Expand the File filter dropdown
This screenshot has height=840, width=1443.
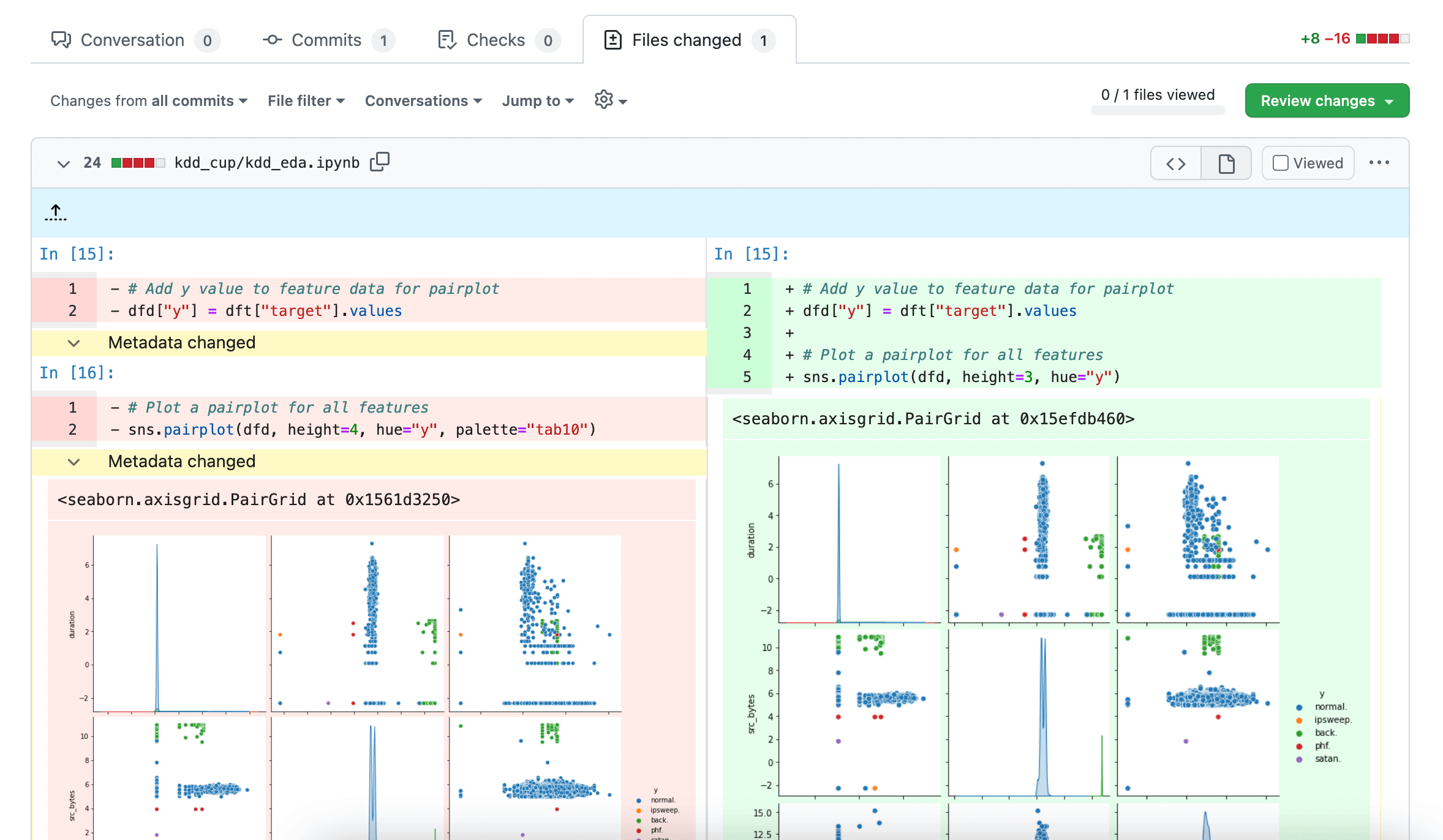[x=305, y=100]
